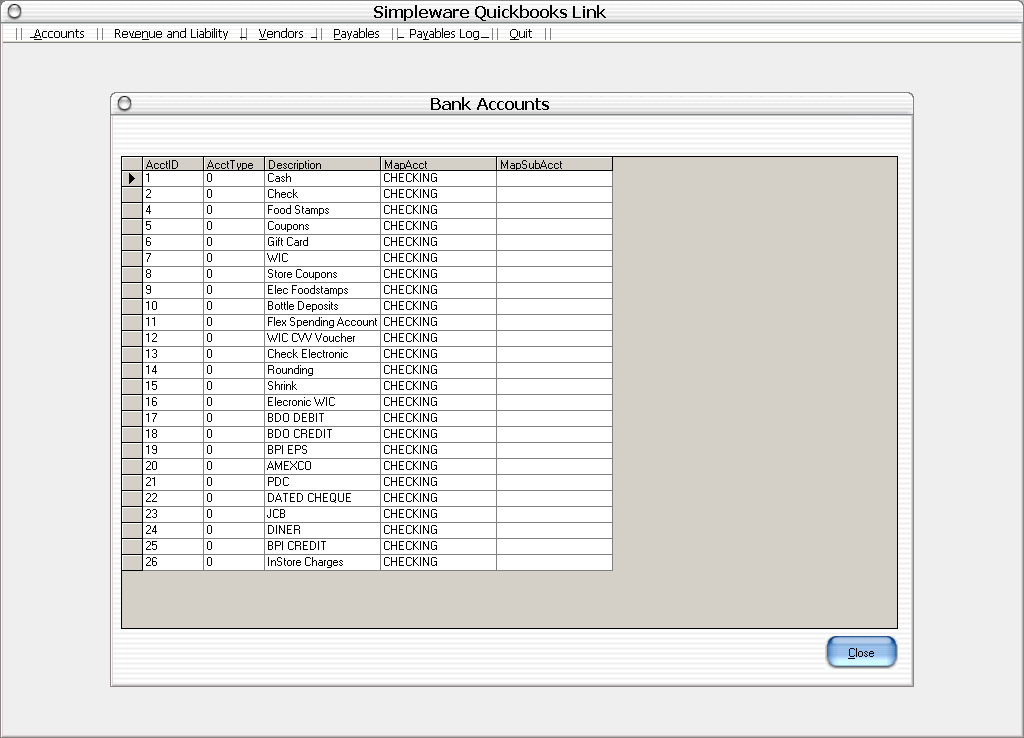Click the 'DINER' description cell

323,530
